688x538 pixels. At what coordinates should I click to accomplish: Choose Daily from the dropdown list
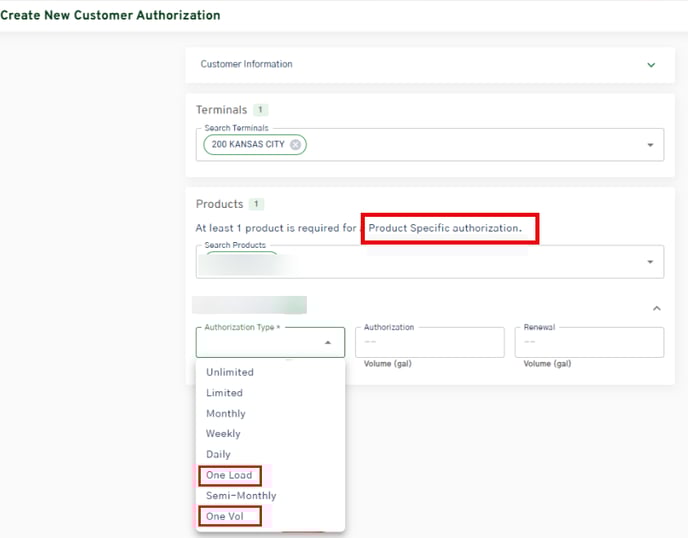tap(218, 454)
